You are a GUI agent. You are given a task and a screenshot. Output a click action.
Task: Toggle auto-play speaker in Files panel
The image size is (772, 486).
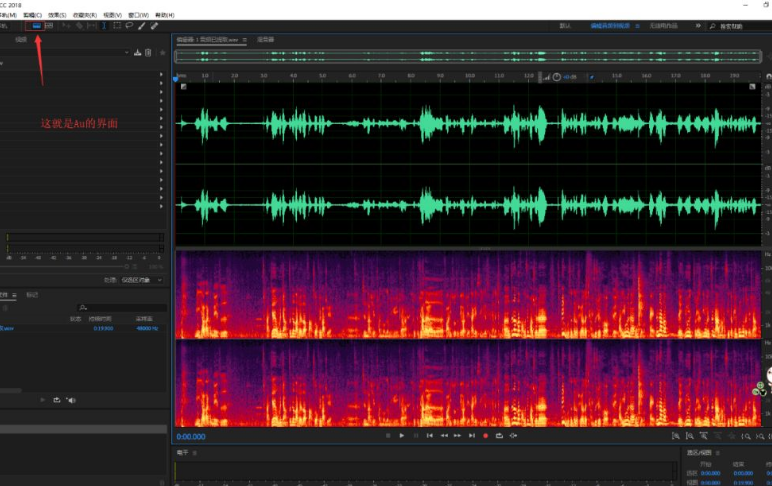click(x=71, y=400)
